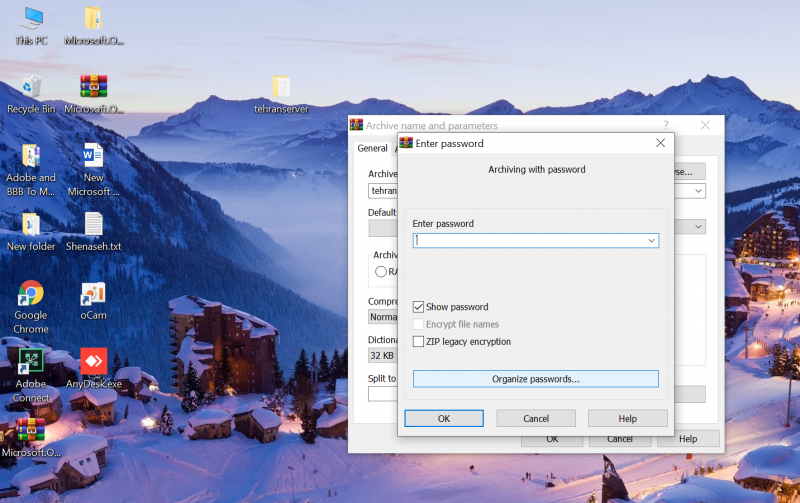Image resolution: width=800 pixels, height=503 pixels.
Task: Enable ZIP legacy encryption checkbox
Action: pos(419,342)
